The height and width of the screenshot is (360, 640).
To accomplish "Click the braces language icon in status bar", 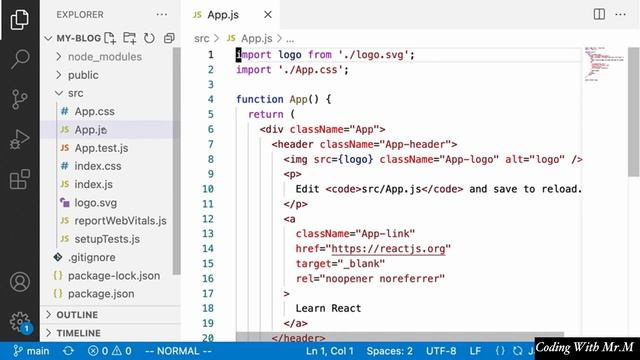I will (x=500, y=351).
